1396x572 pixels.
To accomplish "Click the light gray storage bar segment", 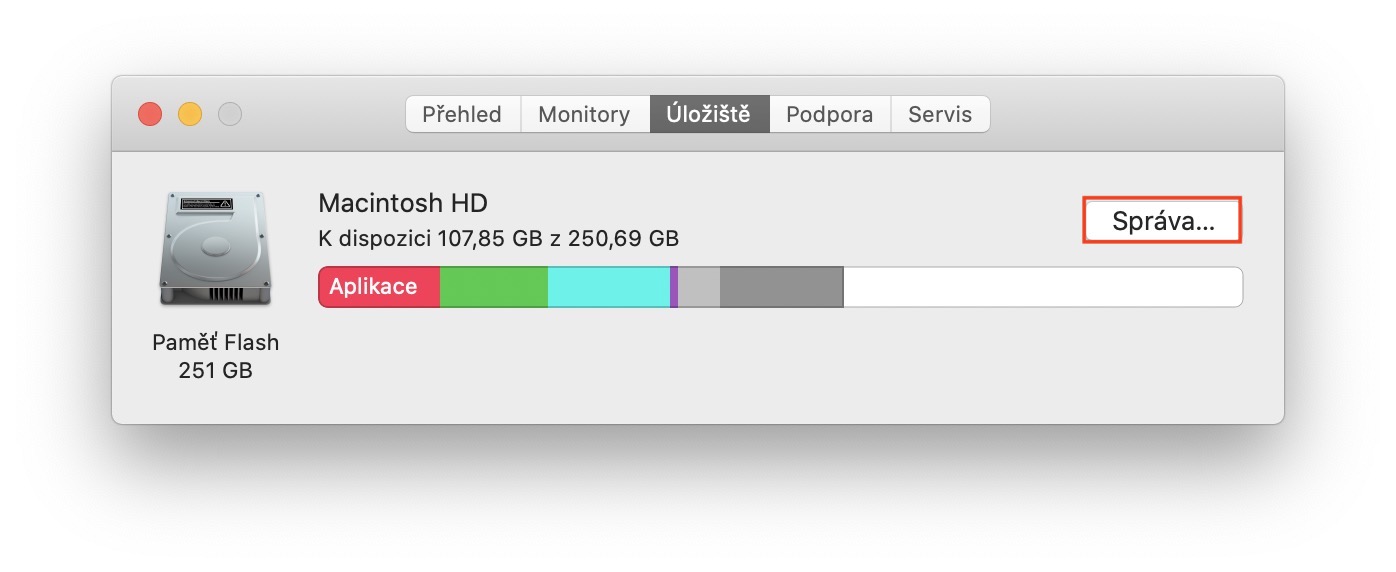I will click(x=699, y=287).
